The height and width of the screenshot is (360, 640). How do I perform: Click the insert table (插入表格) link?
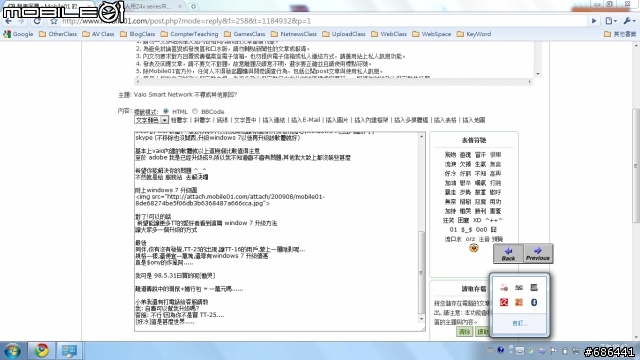445,120
